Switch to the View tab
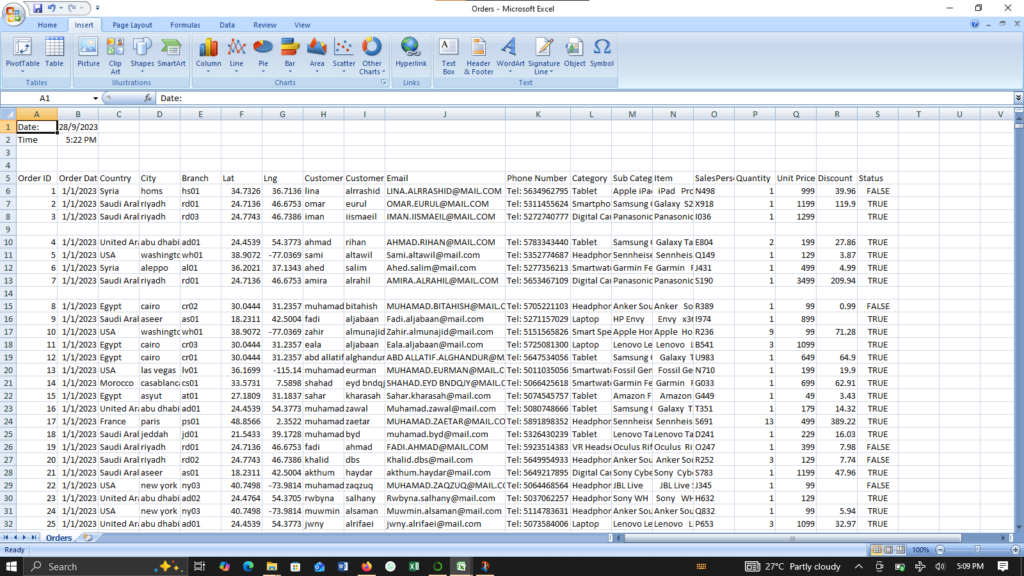 coord(302,25)
